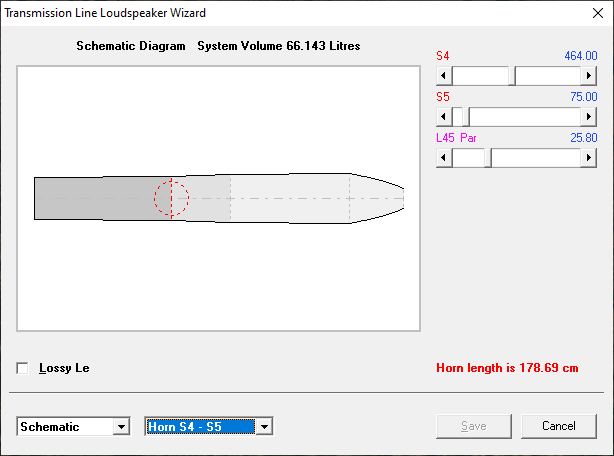Click the S4 value 464.00

pos(581,56)
